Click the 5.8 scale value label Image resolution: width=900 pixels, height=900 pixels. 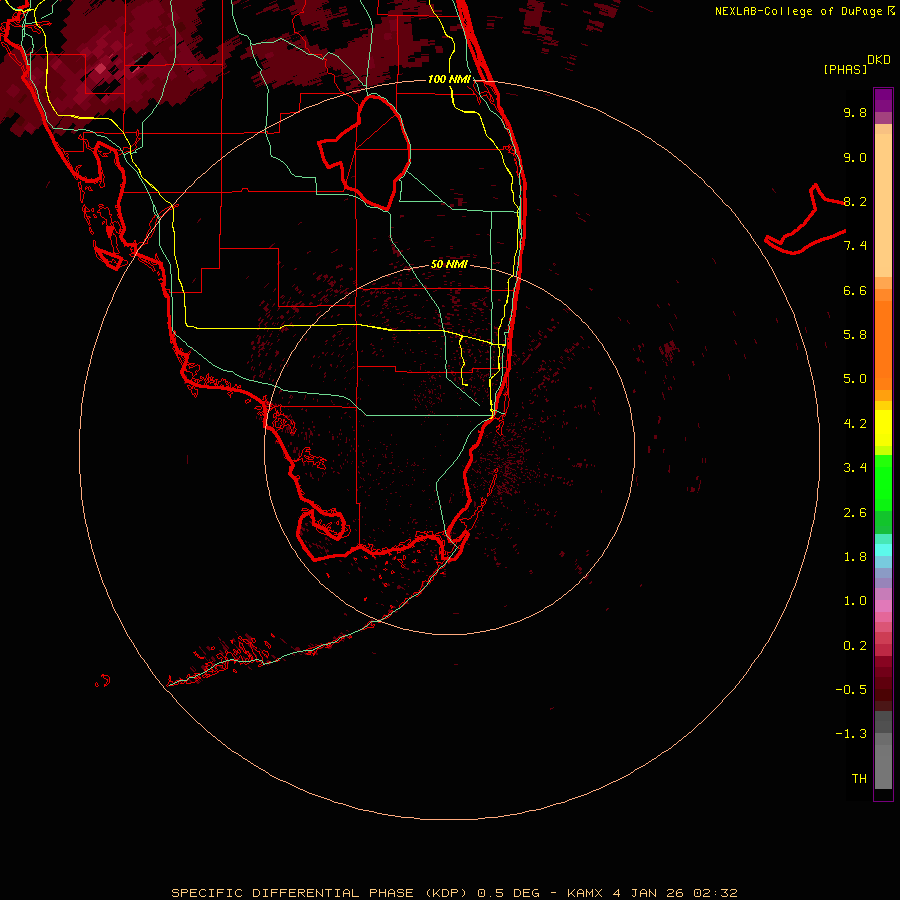855,335
